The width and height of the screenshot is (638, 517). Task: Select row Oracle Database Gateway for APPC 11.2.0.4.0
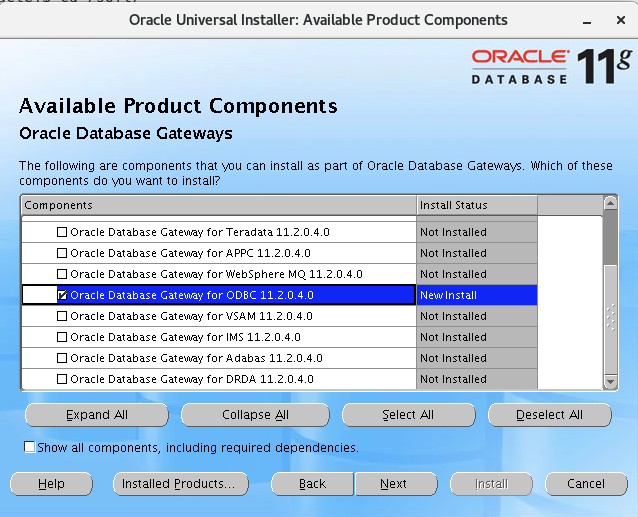(219, 253)
